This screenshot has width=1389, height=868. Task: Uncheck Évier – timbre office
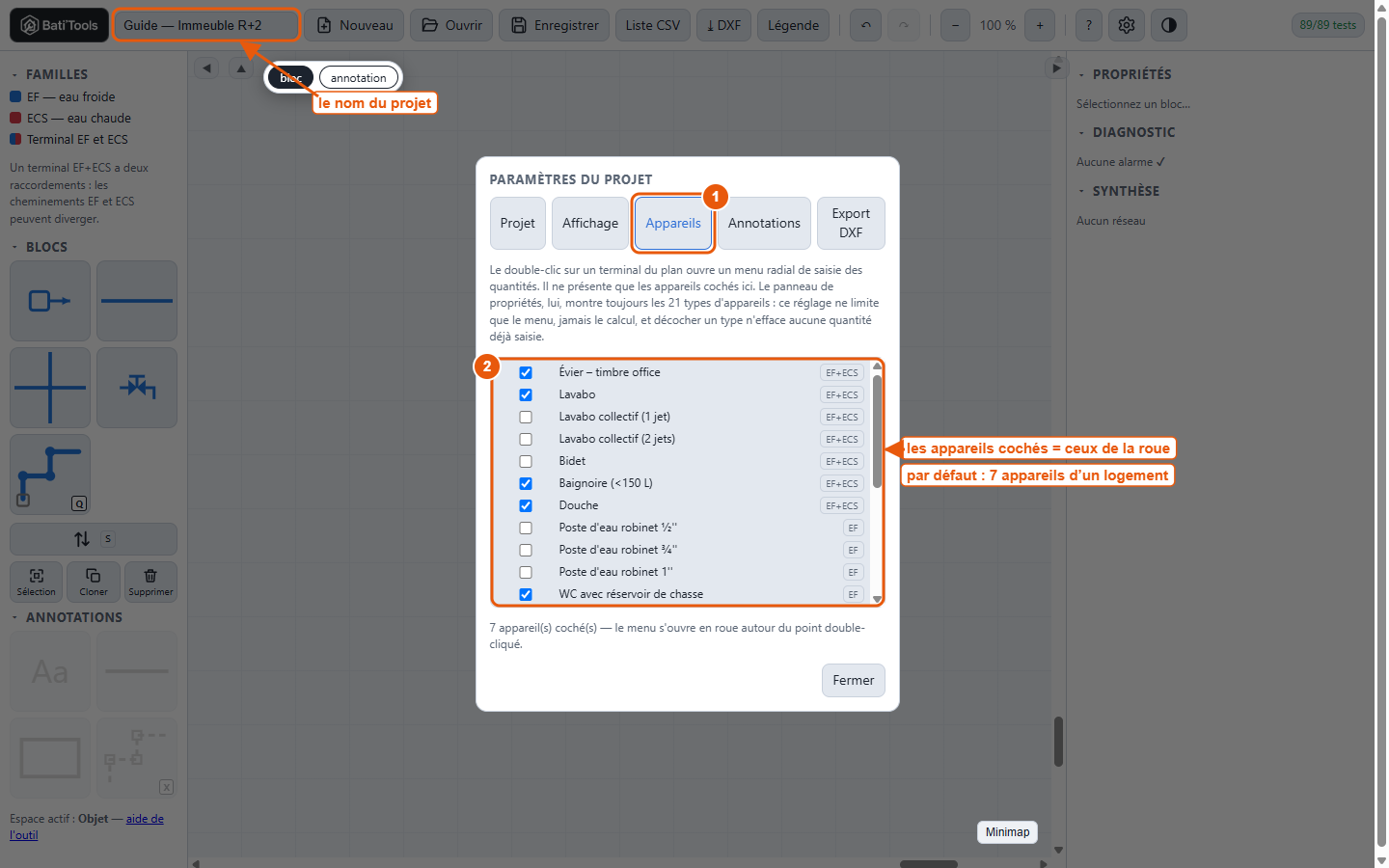(526, 372)
